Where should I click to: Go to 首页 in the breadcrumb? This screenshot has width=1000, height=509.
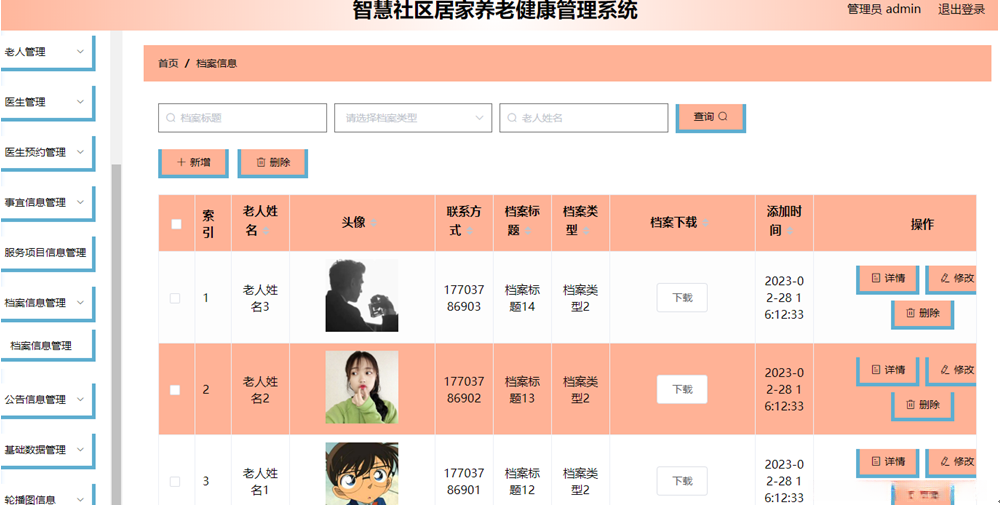click(x=168, y=63)
